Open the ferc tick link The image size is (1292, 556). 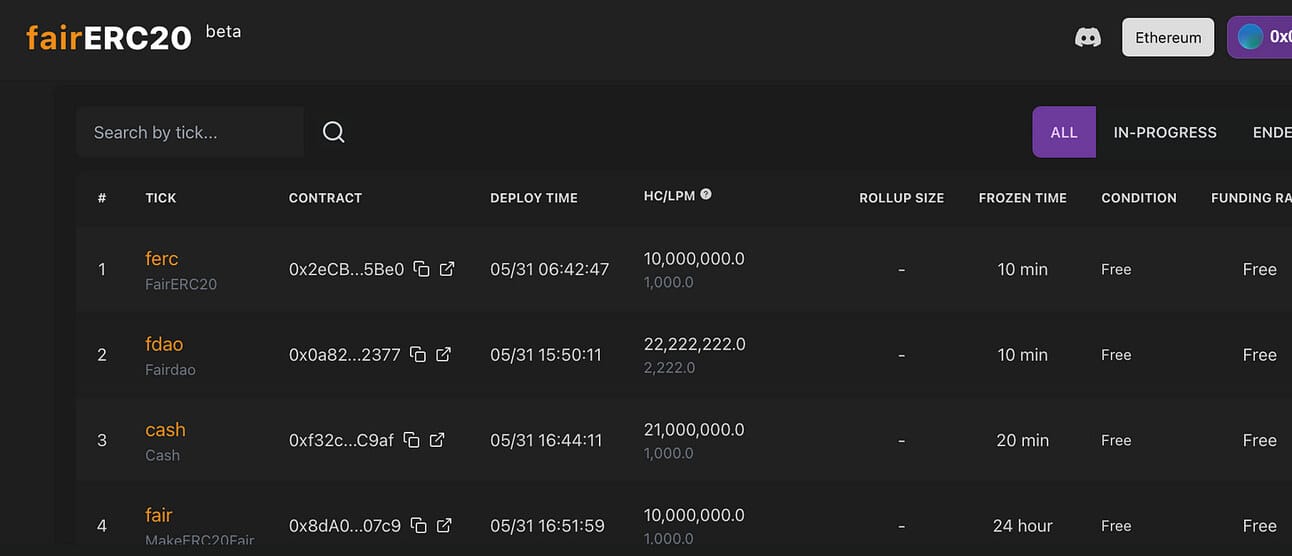click(x=162, y=258)
